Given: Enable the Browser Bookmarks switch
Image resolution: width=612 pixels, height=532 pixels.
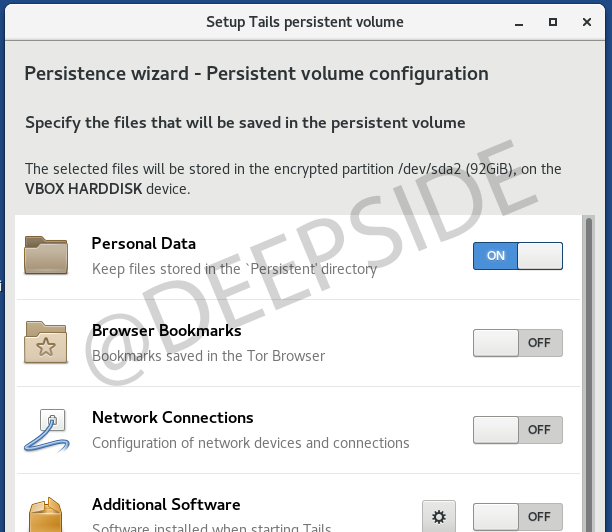Looking at the screenshot, I should point(517,343).
